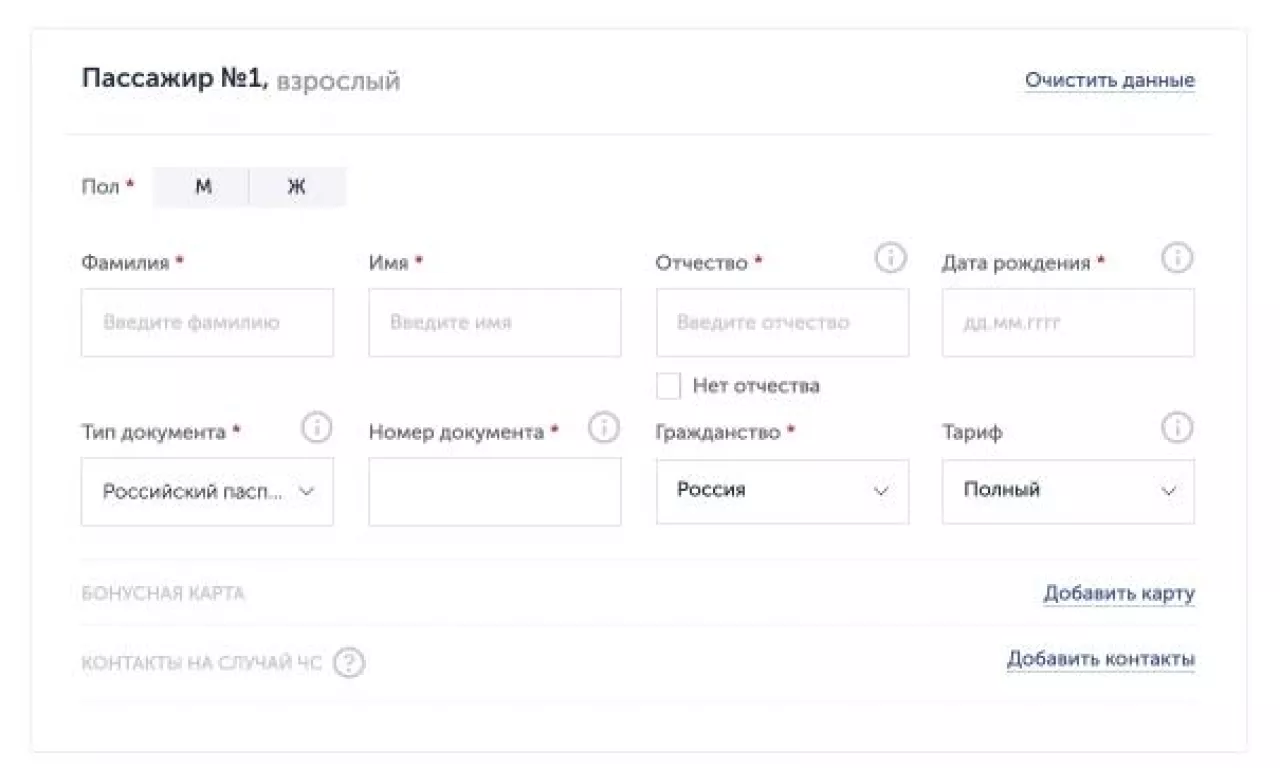Click into the Имя text field
The image size is (1280, 768).
(x=494, y=323)
